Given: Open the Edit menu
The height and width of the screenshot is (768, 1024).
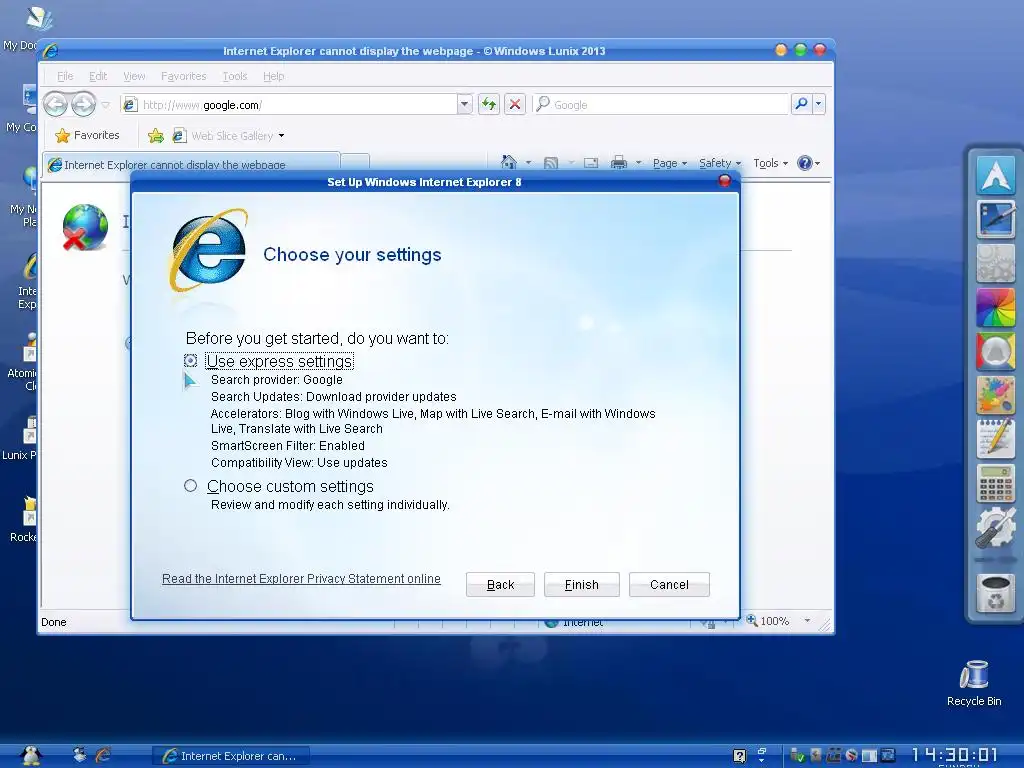Looking at the screenshot, I should tap(98, 76).
